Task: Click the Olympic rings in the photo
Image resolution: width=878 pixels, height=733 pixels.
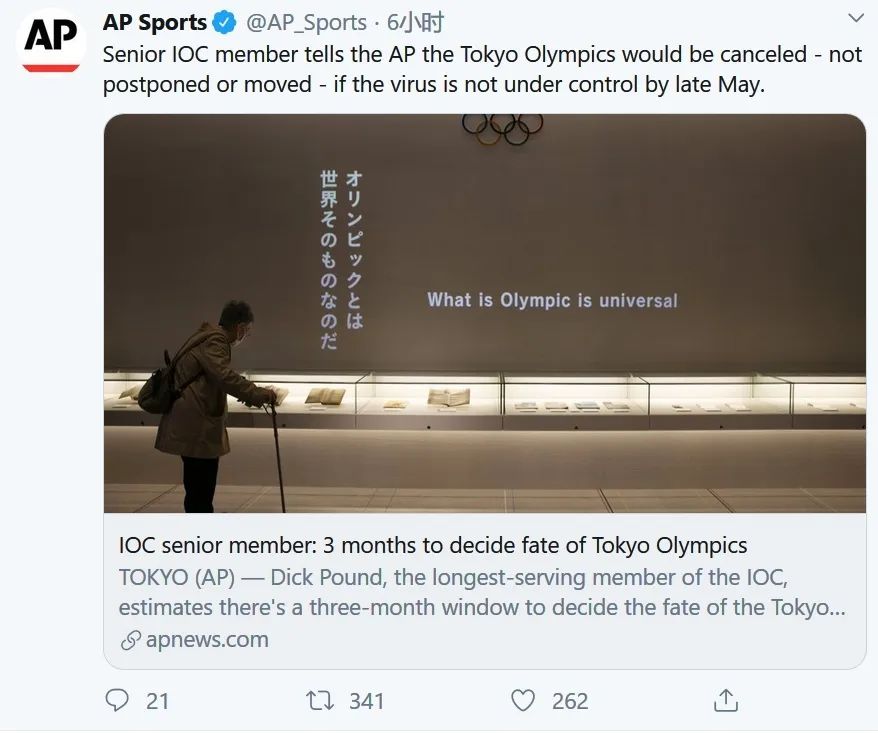Action: [x=502, y=128]
